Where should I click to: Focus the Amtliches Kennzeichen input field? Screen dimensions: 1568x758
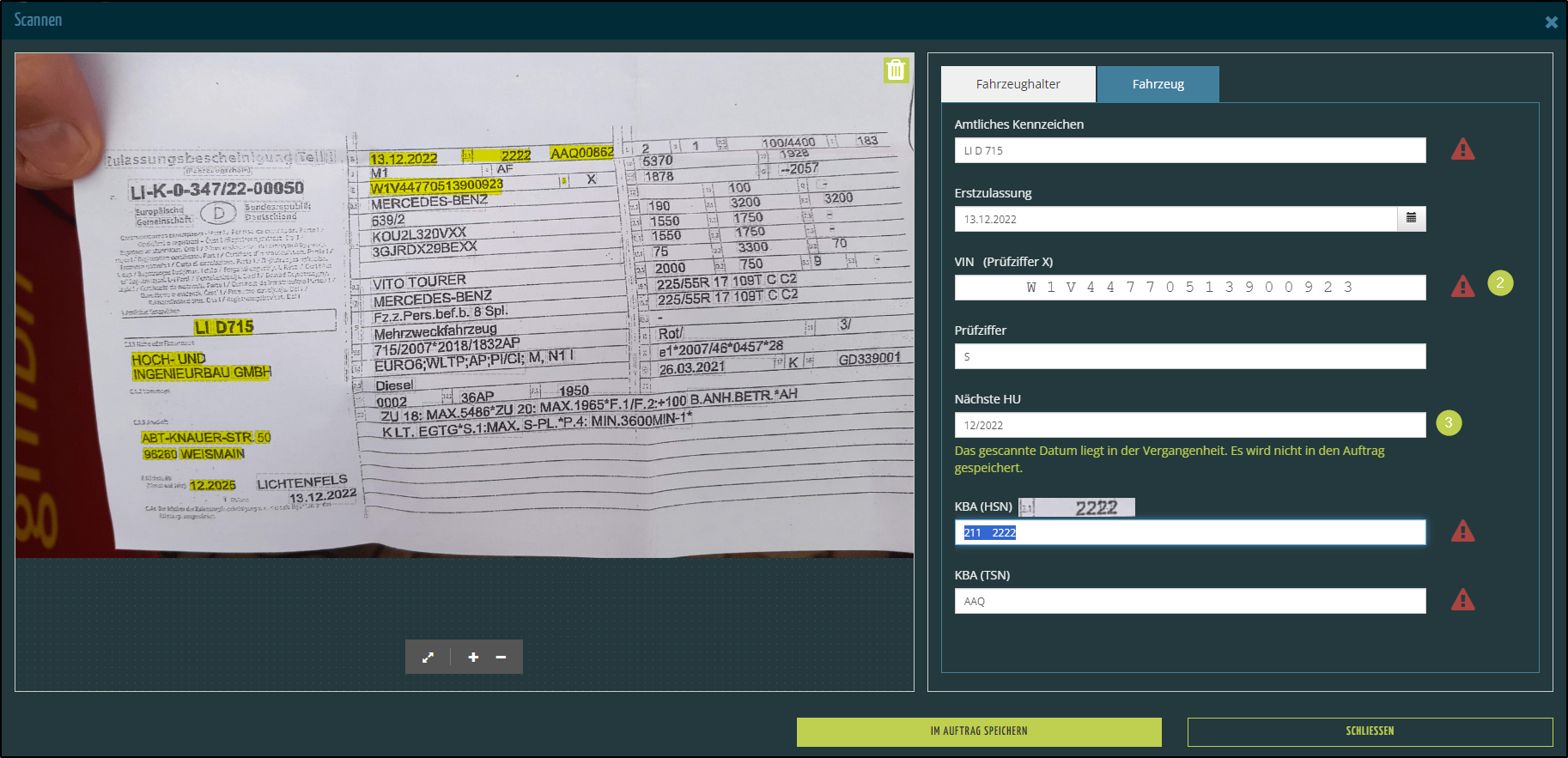coord(1189,150)
